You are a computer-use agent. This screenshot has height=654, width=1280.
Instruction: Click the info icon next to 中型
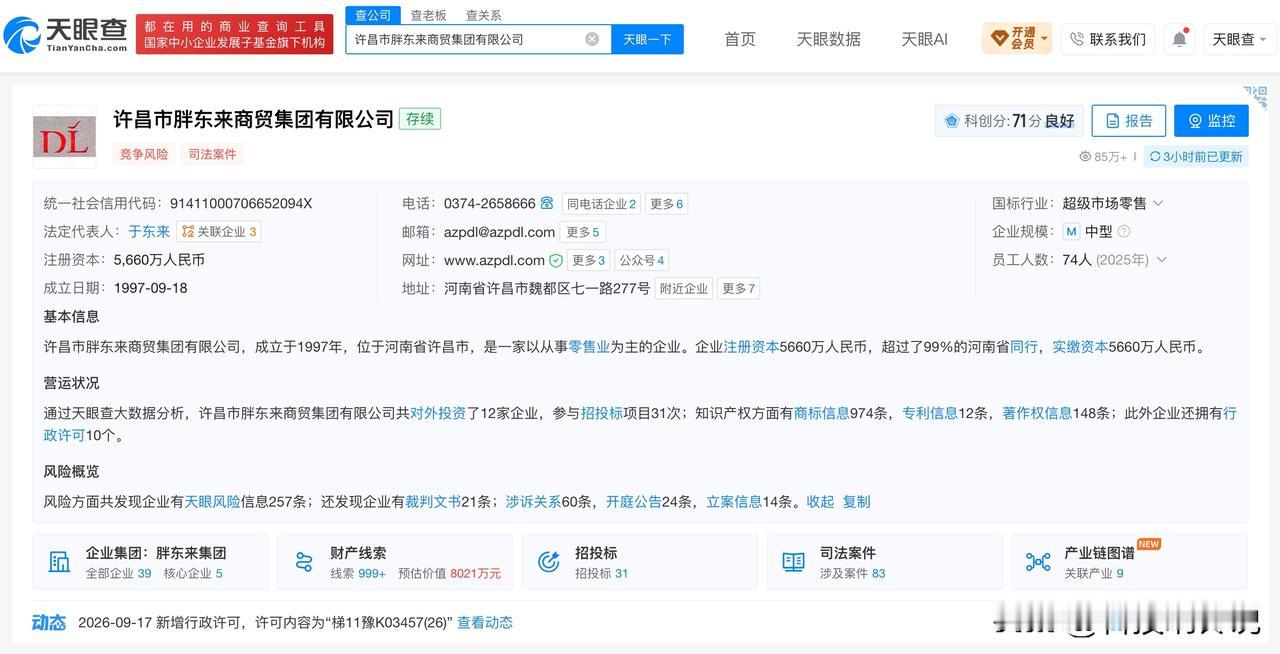[x=1124, y=231]
